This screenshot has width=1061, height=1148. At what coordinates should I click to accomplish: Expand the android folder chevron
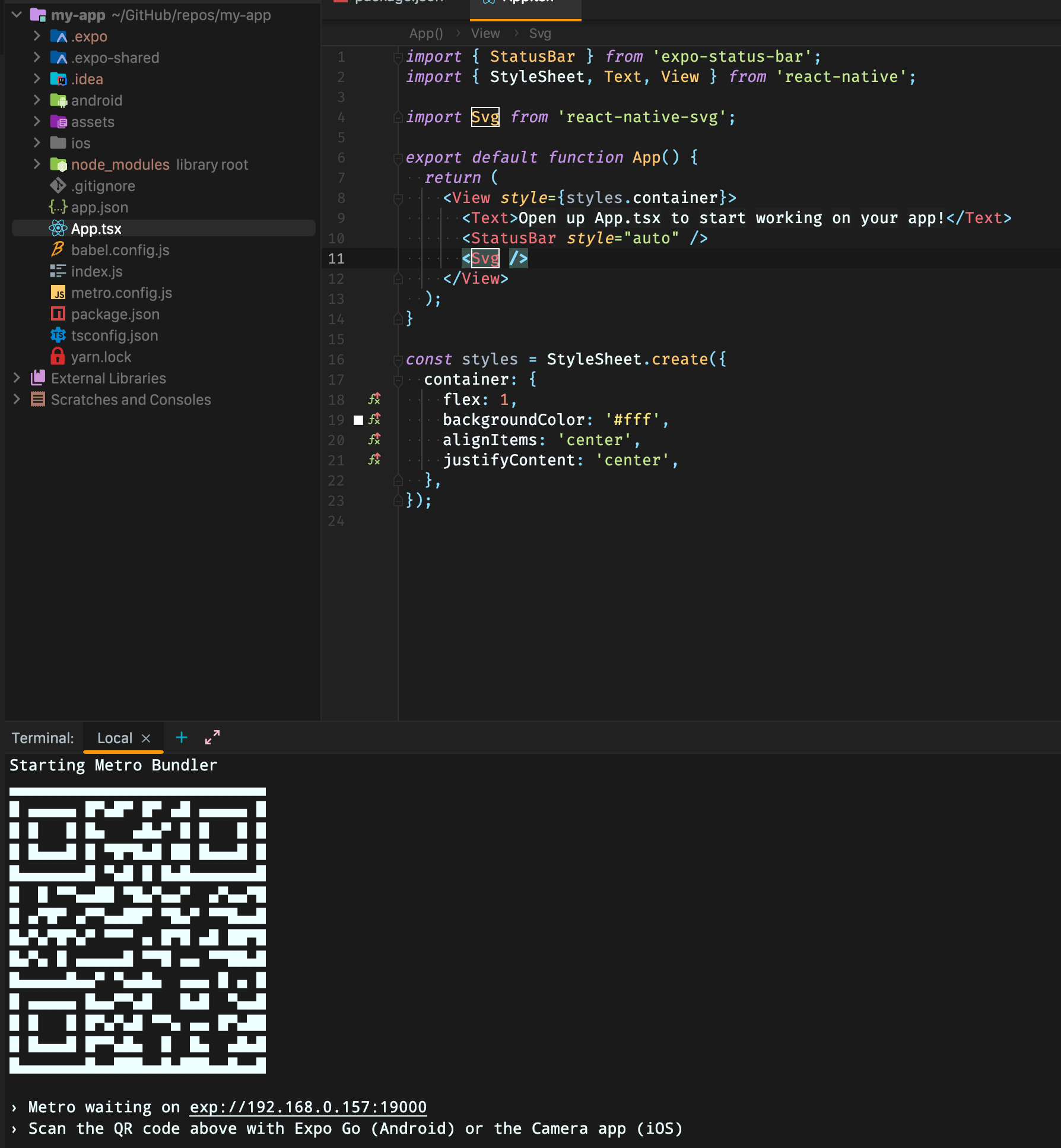37,100
